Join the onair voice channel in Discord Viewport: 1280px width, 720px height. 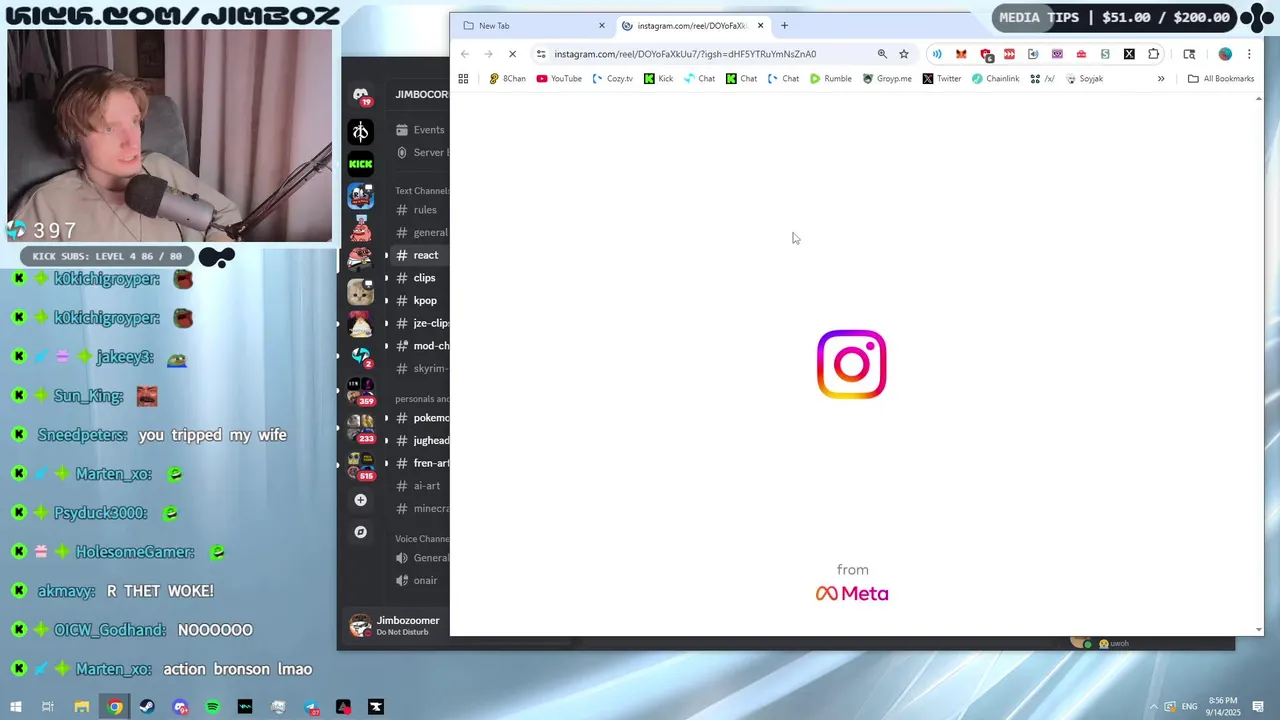point(420,581)
